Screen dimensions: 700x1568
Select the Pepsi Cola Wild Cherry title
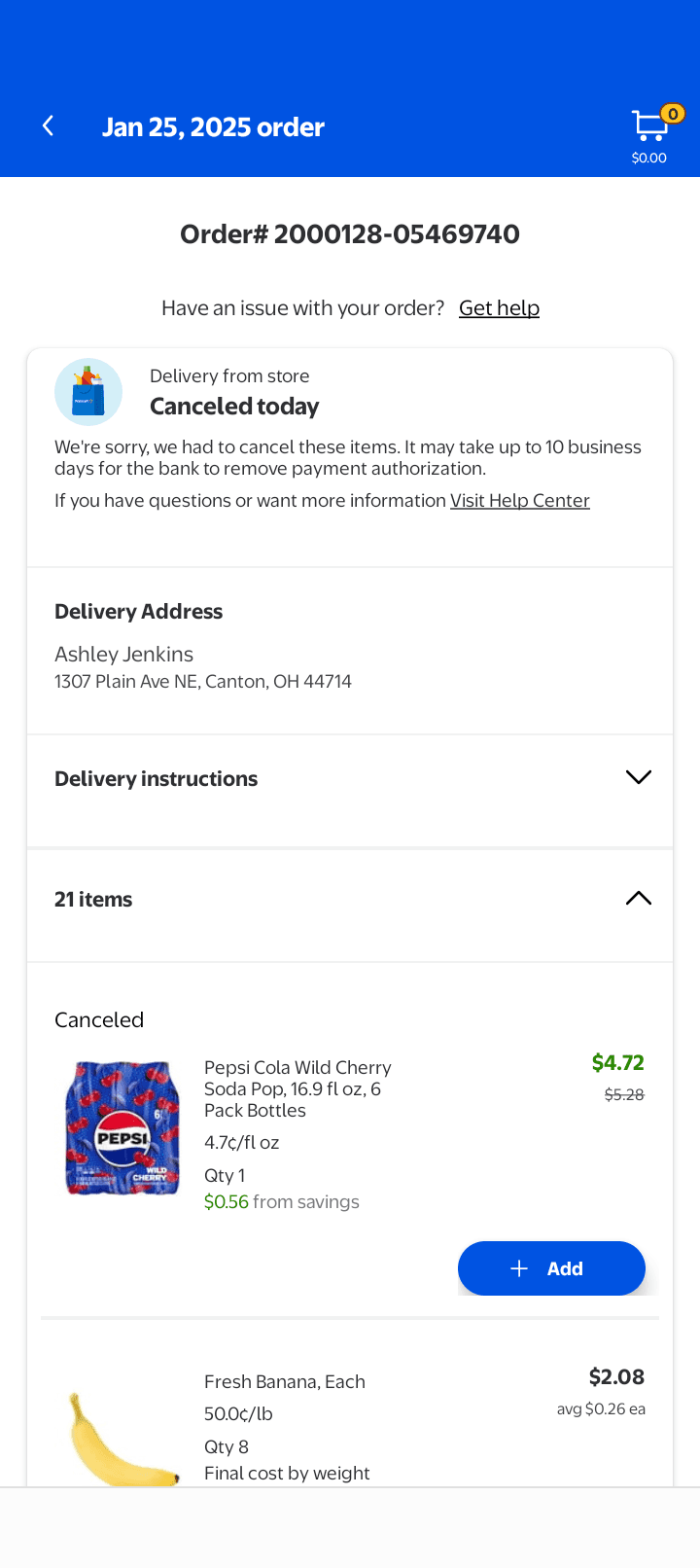(297, 1088)
